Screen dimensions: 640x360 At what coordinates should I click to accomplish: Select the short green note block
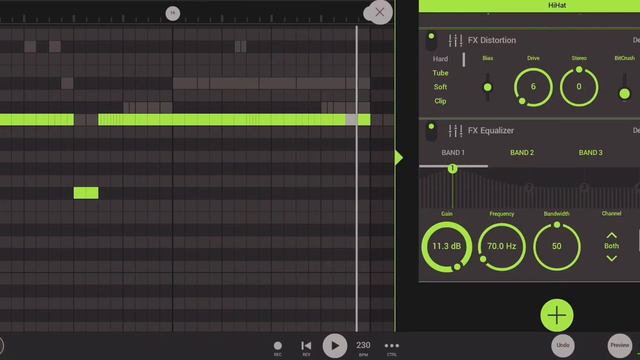(x=86, y=193)
